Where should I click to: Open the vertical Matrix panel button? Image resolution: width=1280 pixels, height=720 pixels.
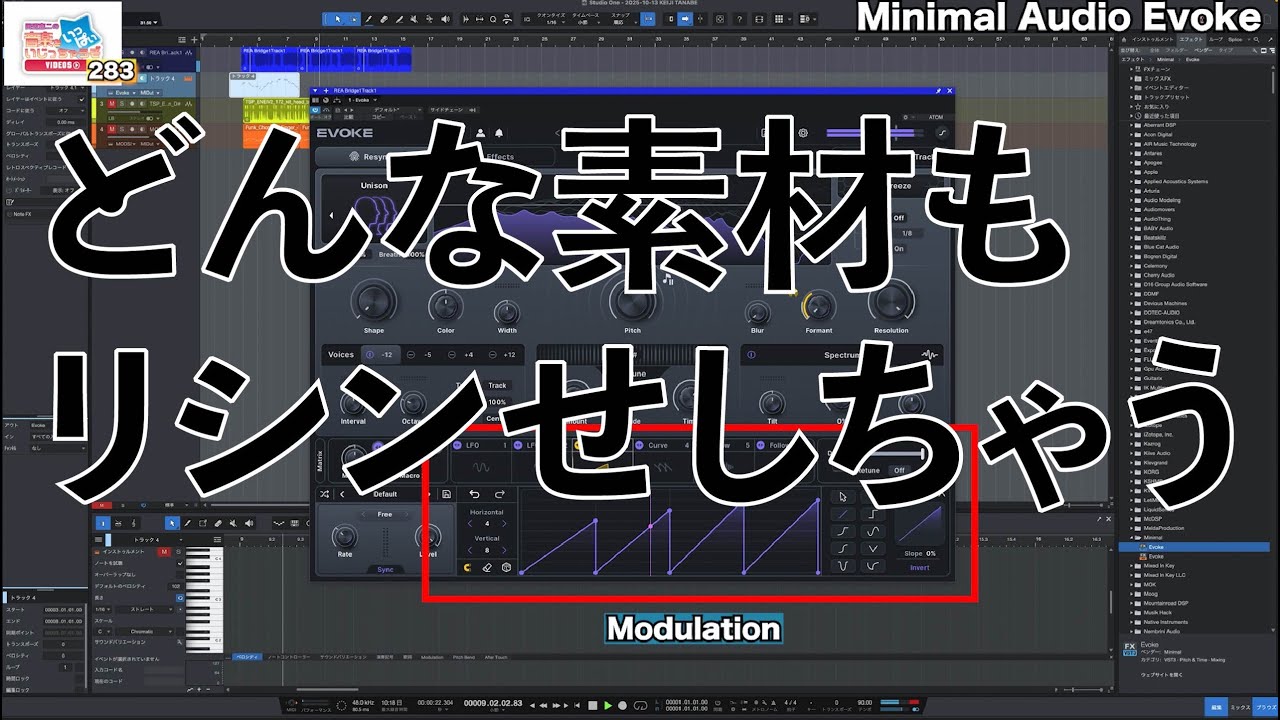321,459
